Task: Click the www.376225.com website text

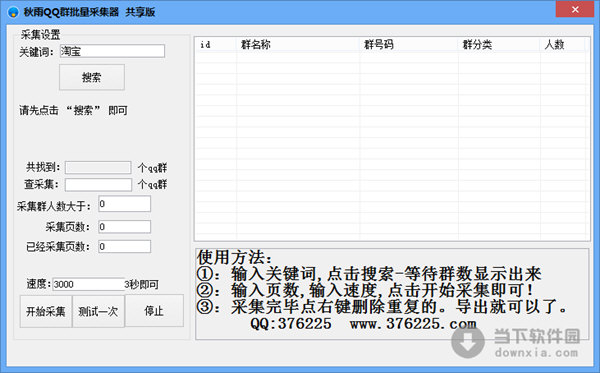Action: [x=413, y=324]
